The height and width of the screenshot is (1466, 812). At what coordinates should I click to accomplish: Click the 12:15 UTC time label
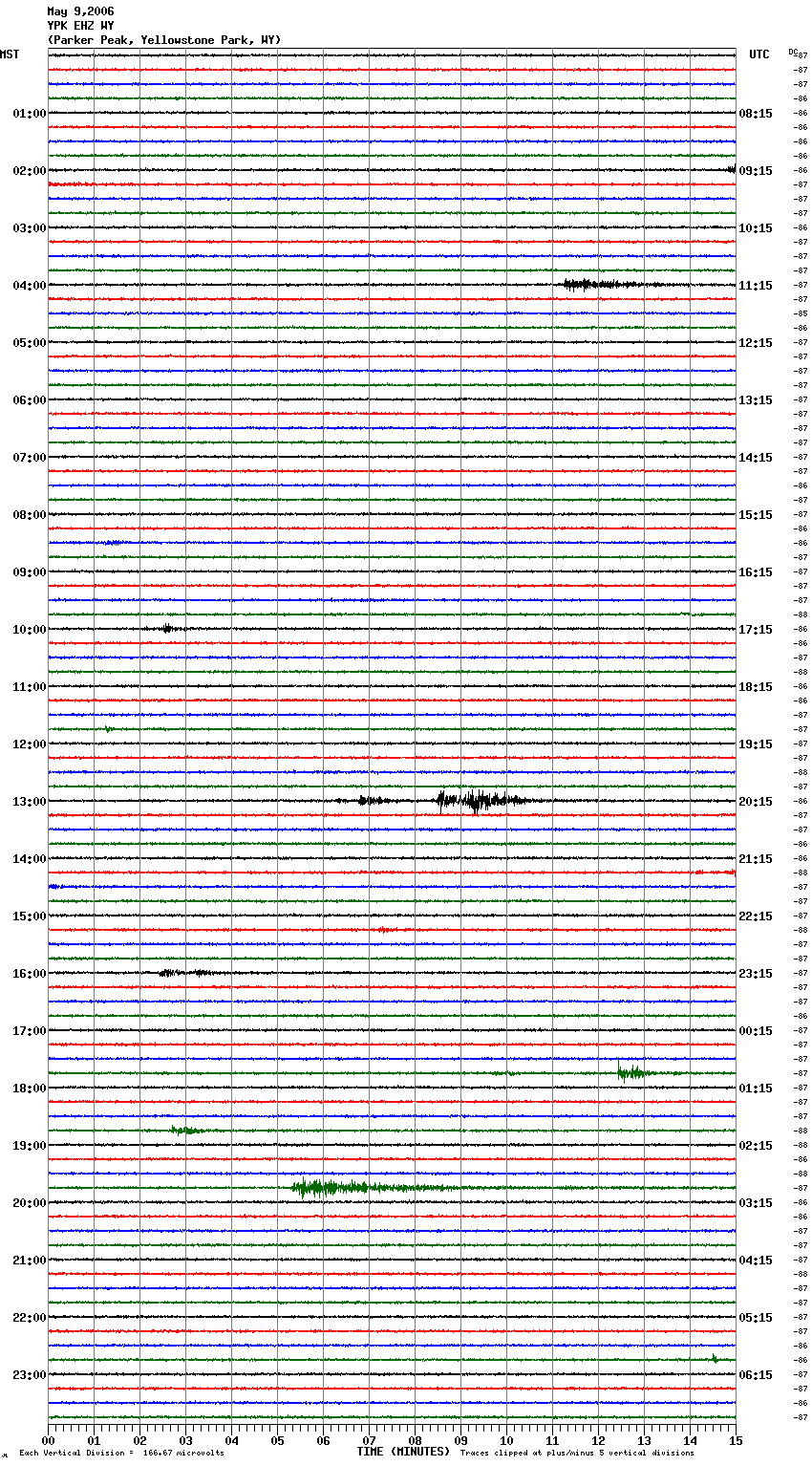(756, 343)
